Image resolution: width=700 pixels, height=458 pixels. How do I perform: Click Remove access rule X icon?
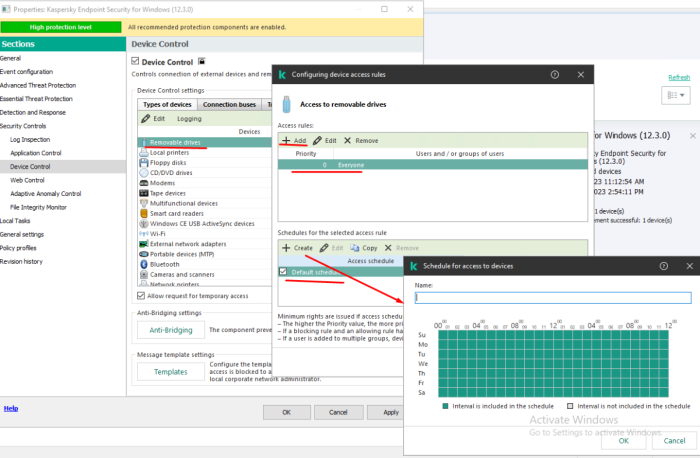coord(347,141)
